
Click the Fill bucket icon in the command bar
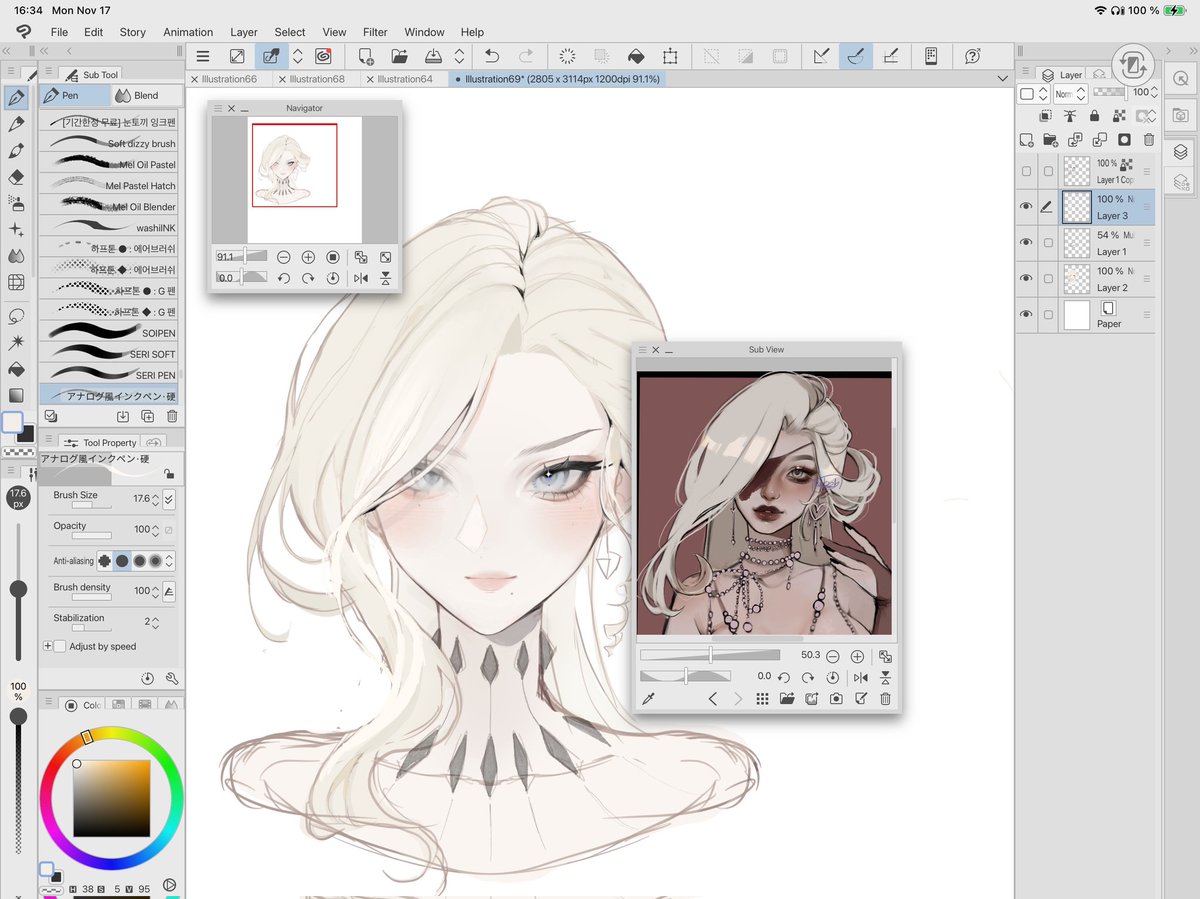pos(636,57)
